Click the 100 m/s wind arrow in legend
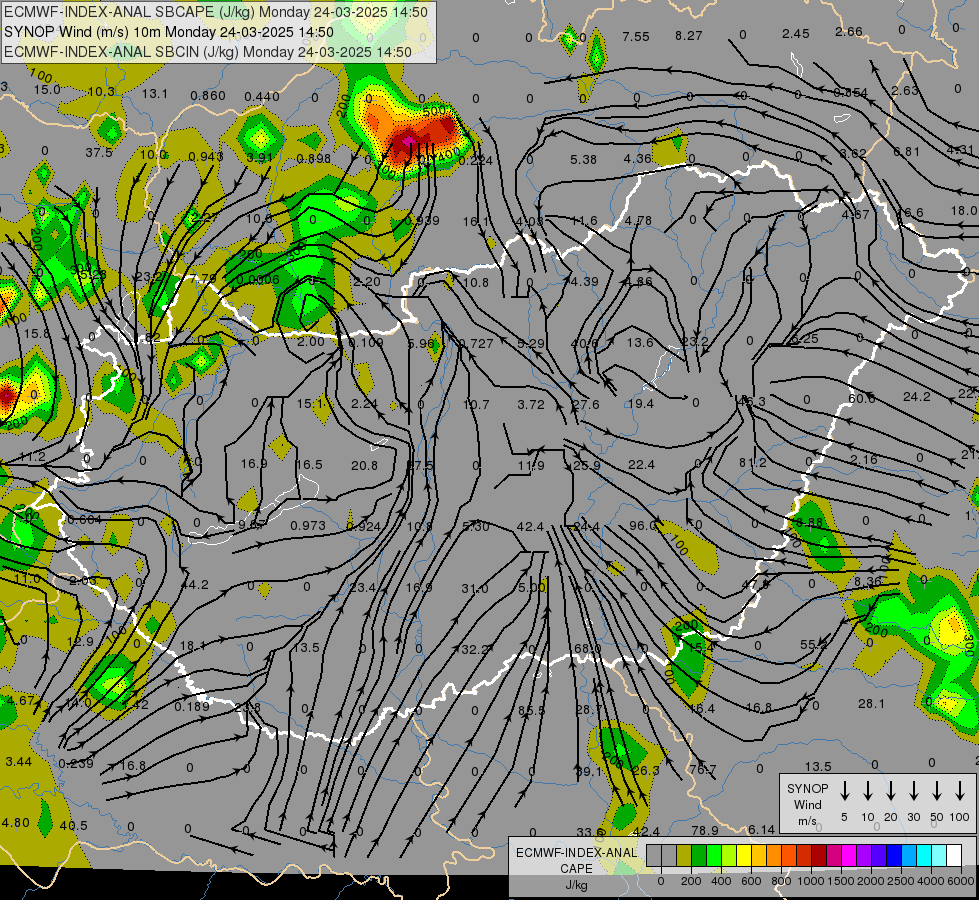This screenshot has height=900, width=979. click(x=960, y=791)
